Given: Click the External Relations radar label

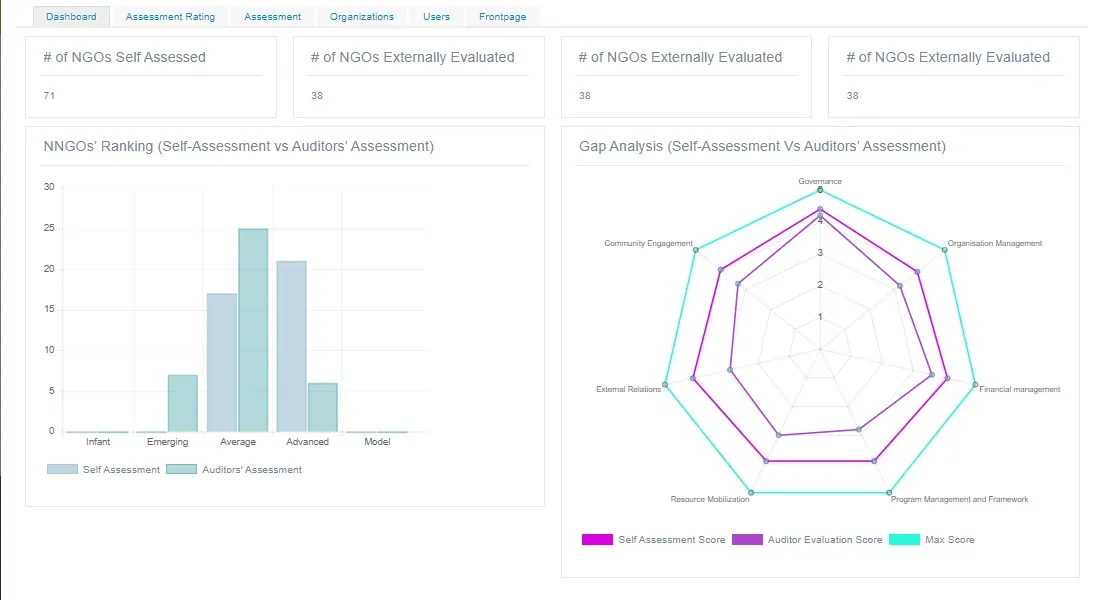Looking at the screenshot, I should point(628,389).
